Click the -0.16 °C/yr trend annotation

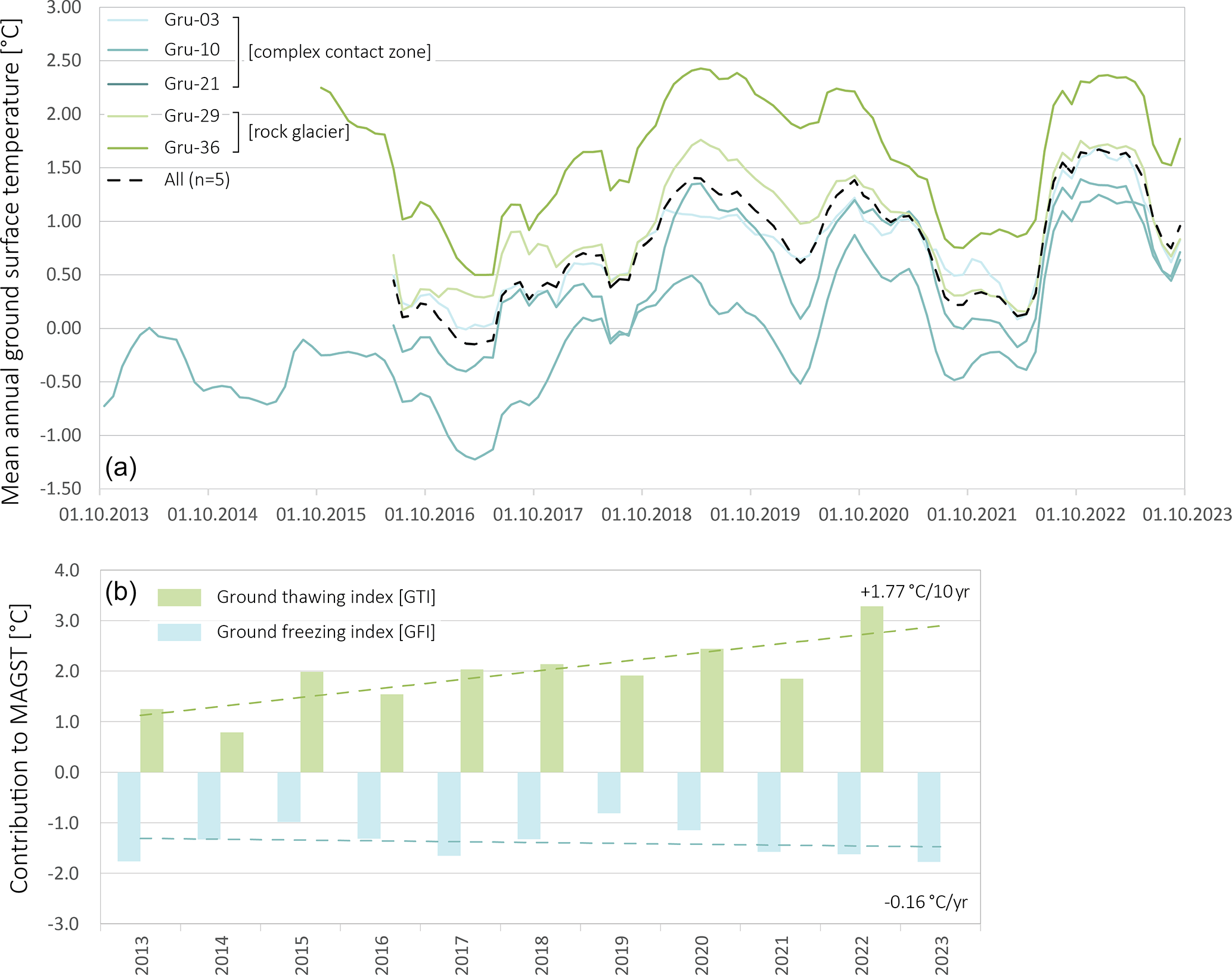(925, 902)
